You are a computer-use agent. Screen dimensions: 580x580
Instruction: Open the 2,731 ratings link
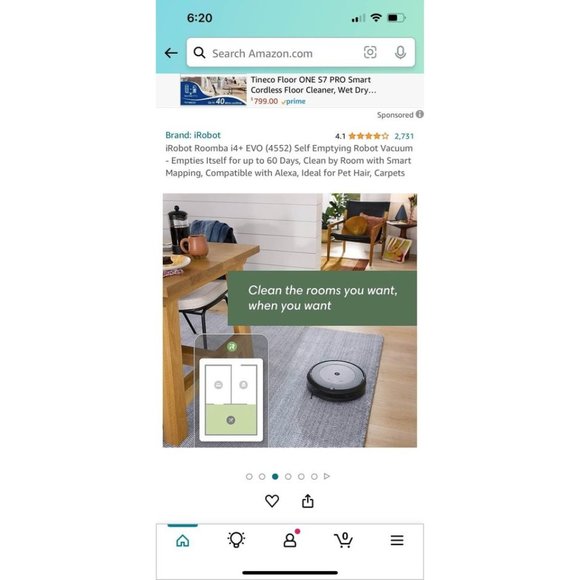(404, 136)
